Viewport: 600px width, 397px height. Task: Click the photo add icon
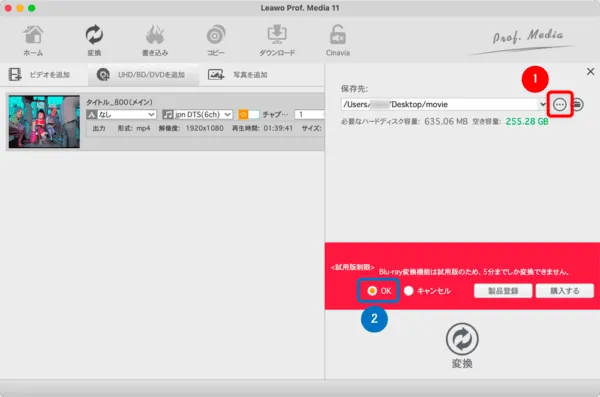216,75
